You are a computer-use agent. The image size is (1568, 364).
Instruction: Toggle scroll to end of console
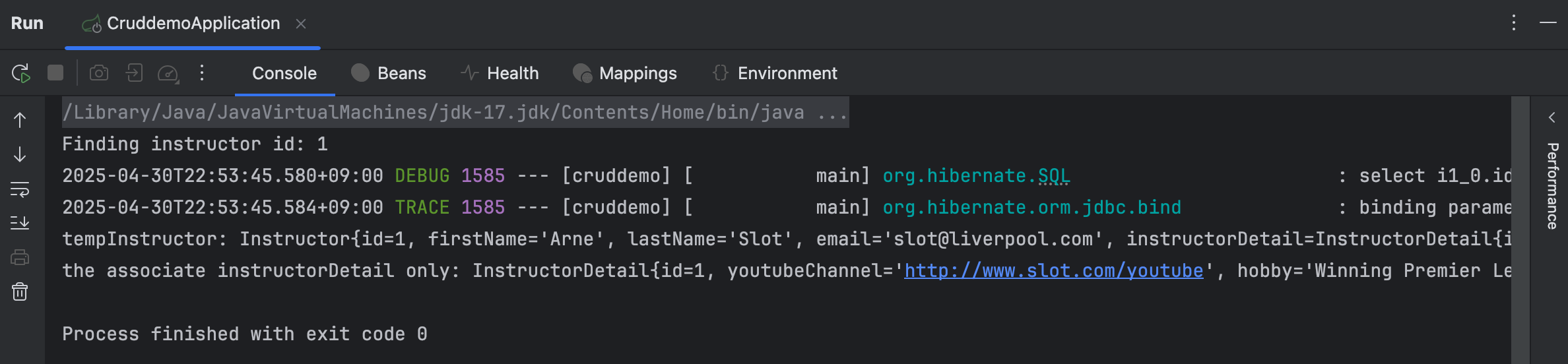(20, 223)
